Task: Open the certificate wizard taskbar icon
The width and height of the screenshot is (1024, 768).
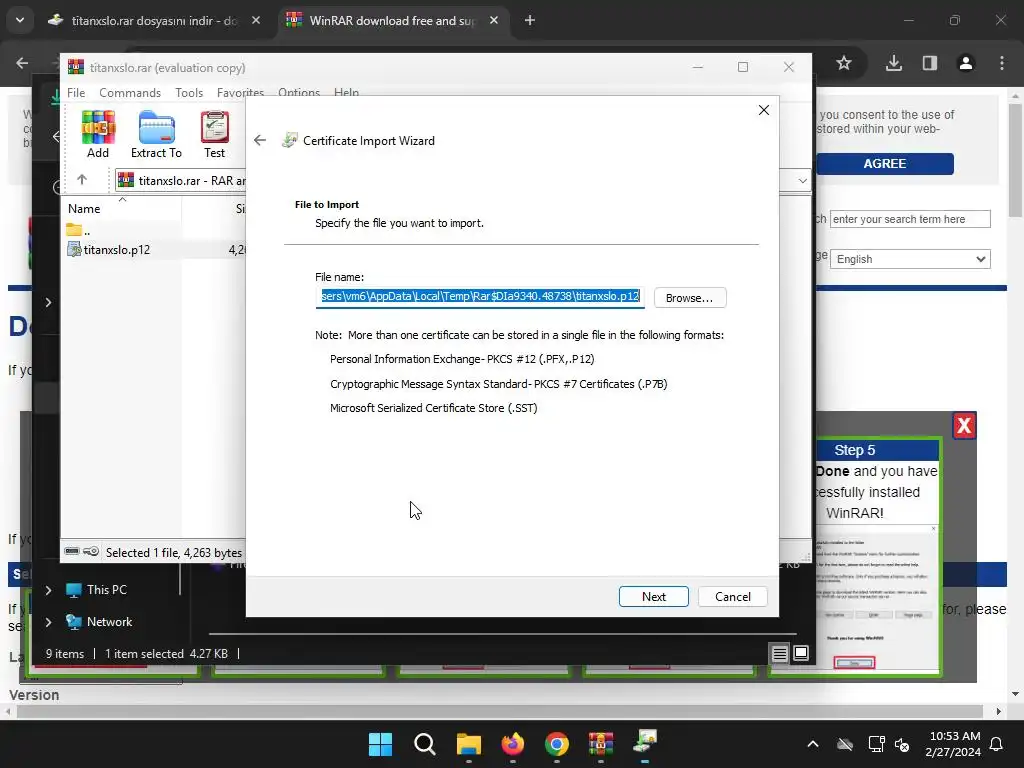Action: [645, 744]
